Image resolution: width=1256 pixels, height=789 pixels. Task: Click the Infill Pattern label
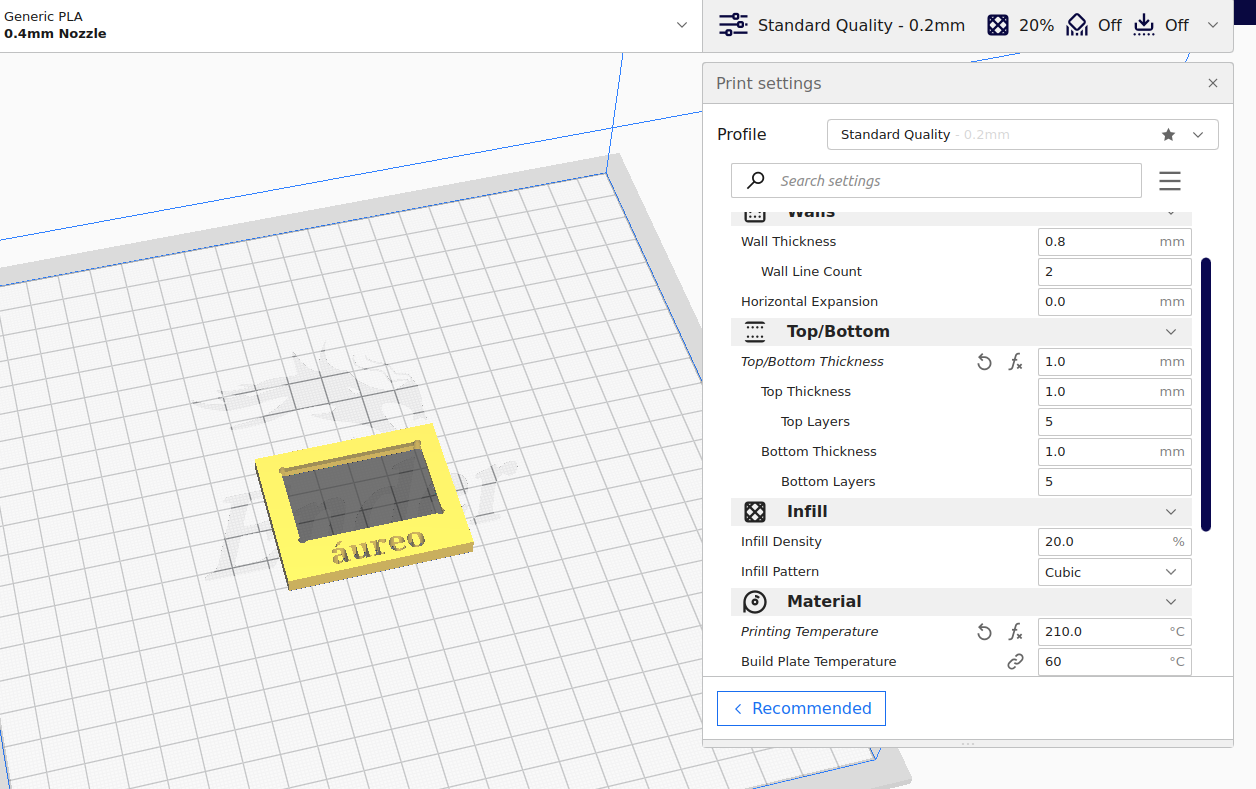(x=780, y=571)
